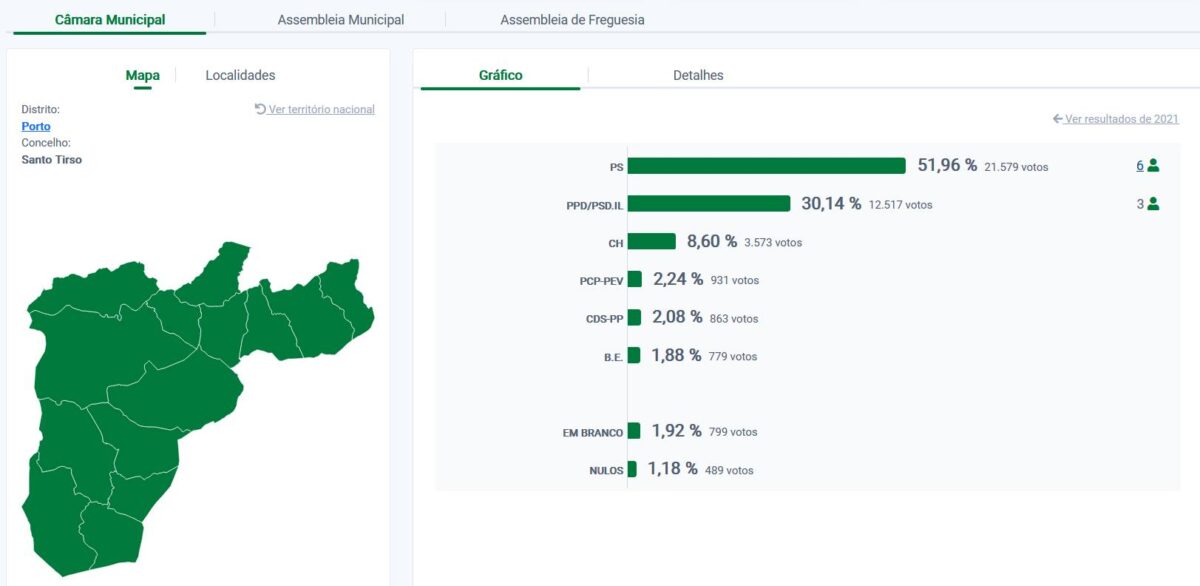Select the Gráfico tab
The width and height of the screenshot is (1200, 586).
point(500,75)
